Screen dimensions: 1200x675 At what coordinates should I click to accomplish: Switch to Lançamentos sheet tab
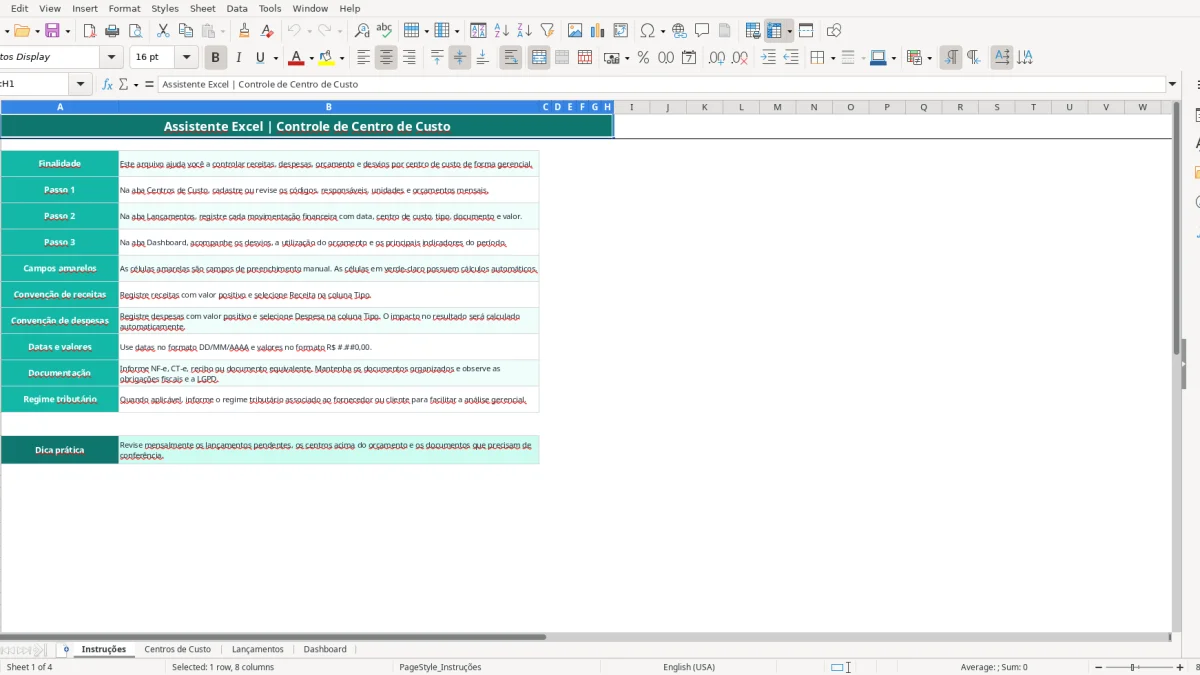(x=258, y=649)
